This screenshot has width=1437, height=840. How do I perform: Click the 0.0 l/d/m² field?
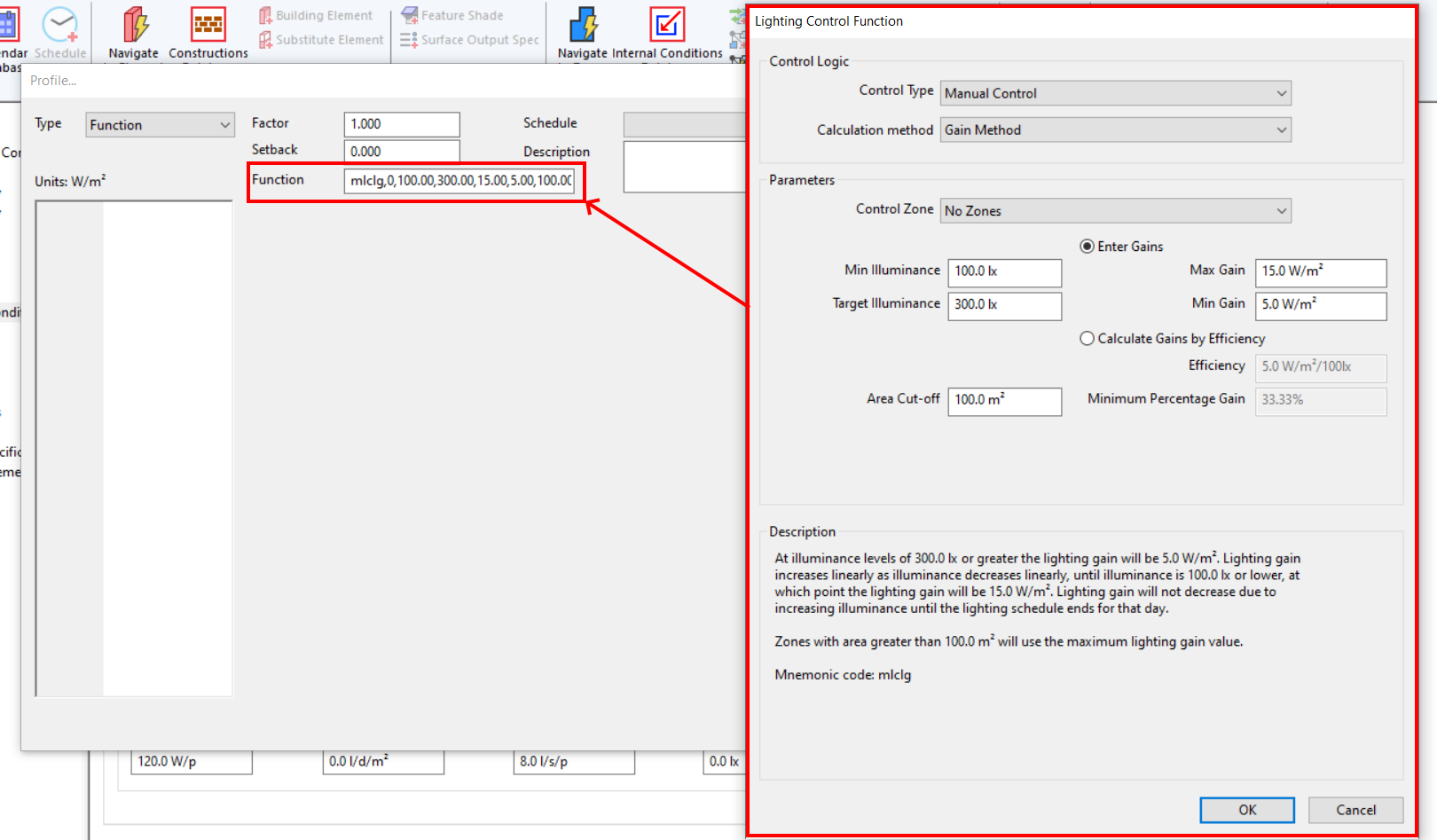(383, 762)
